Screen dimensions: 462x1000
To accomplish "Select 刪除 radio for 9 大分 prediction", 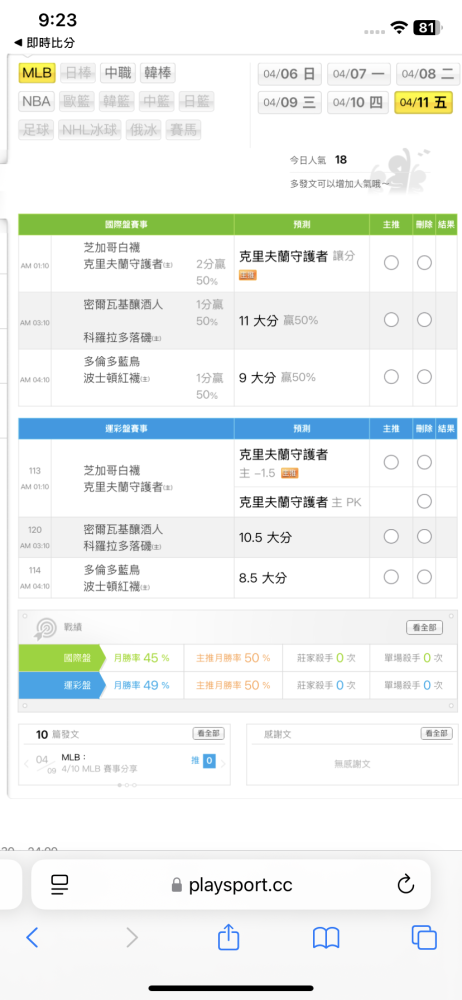I will click(424, 377).
